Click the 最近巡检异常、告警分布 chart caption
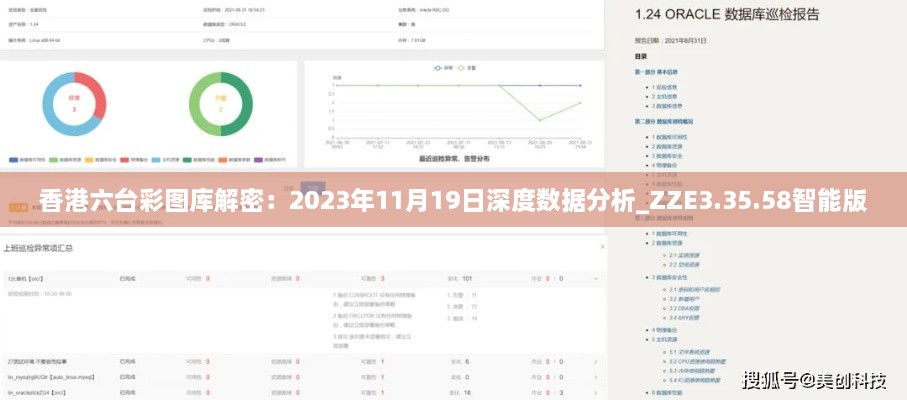The image size is (907, 400). (454, 158)
